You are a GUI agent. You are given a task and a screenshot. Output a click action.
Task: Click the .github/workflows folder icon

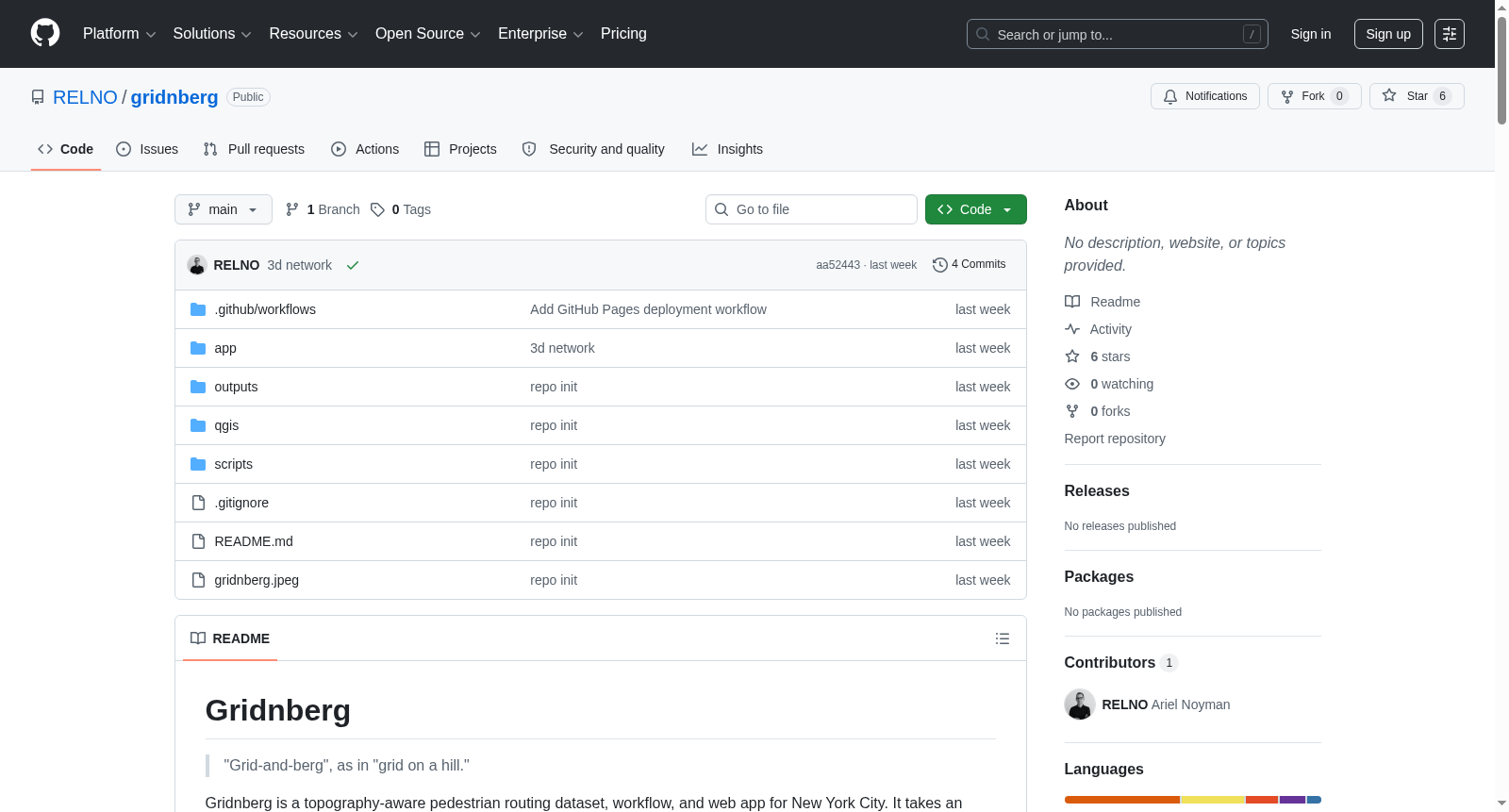[198, 309]
